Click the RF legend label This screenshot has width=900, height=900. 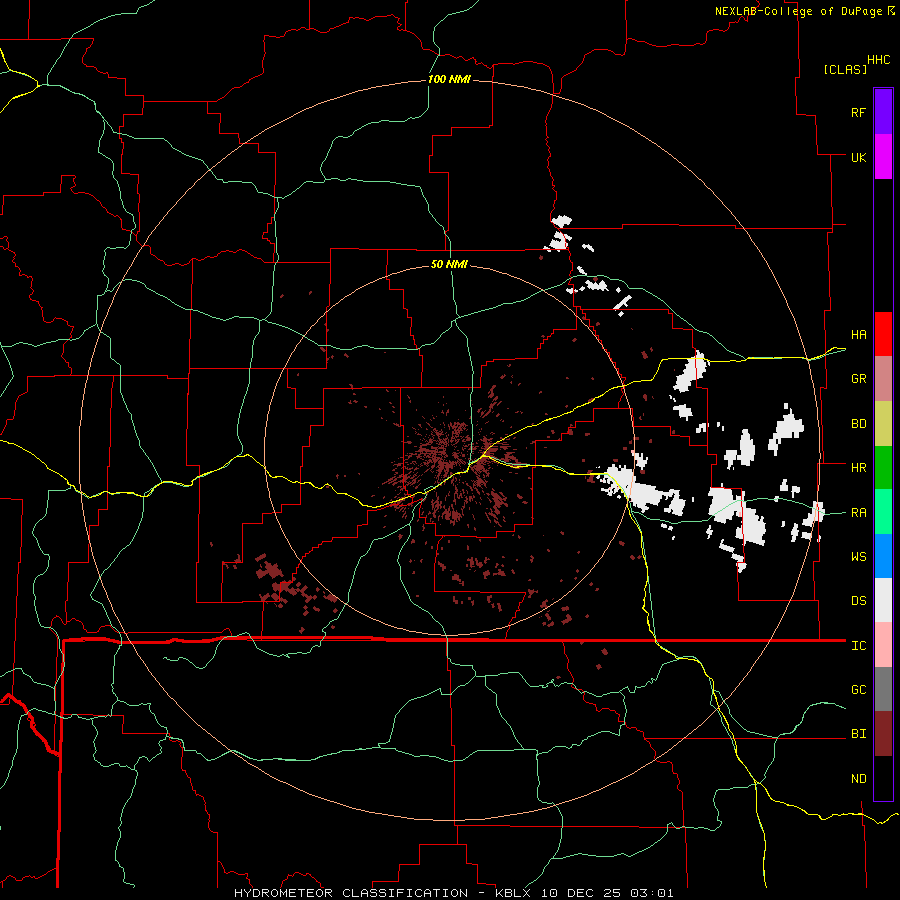click(858, 112)
